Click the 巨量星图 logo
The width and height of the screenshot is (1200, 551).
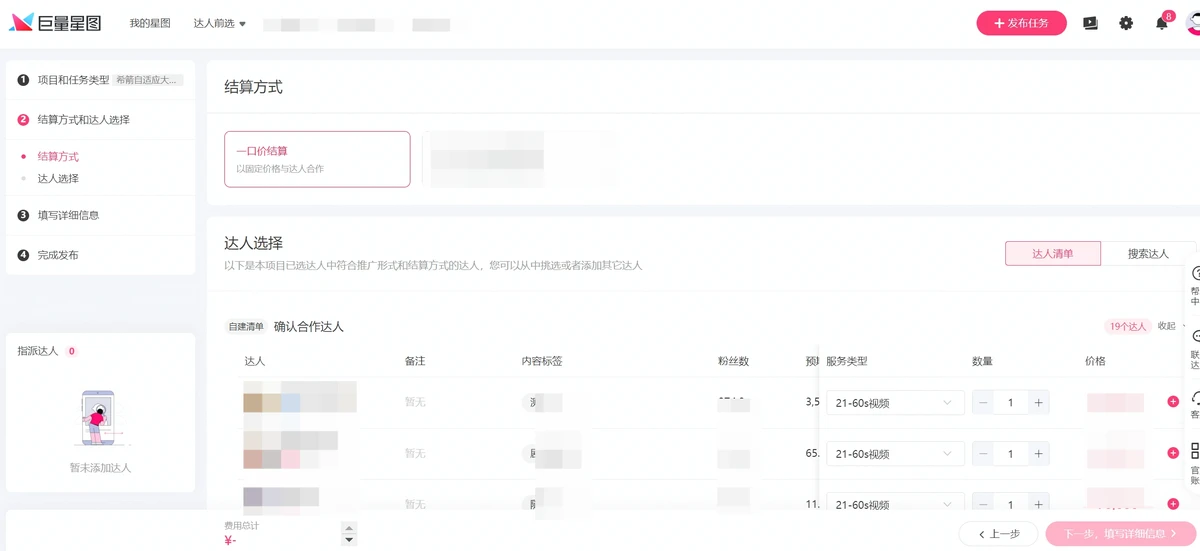coord(55,23)
